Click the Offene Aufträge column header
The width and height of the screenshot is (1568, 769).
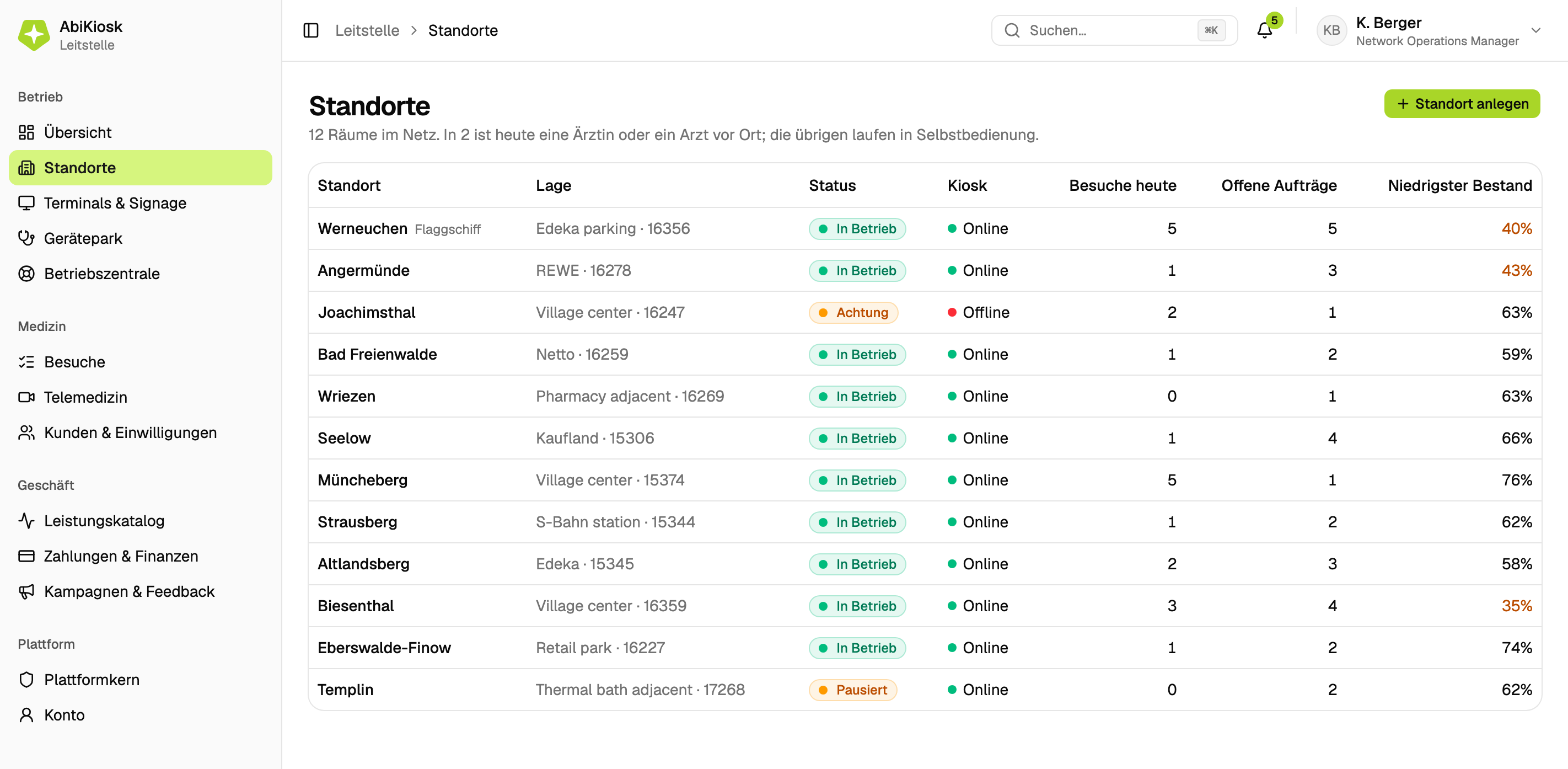1279,186
